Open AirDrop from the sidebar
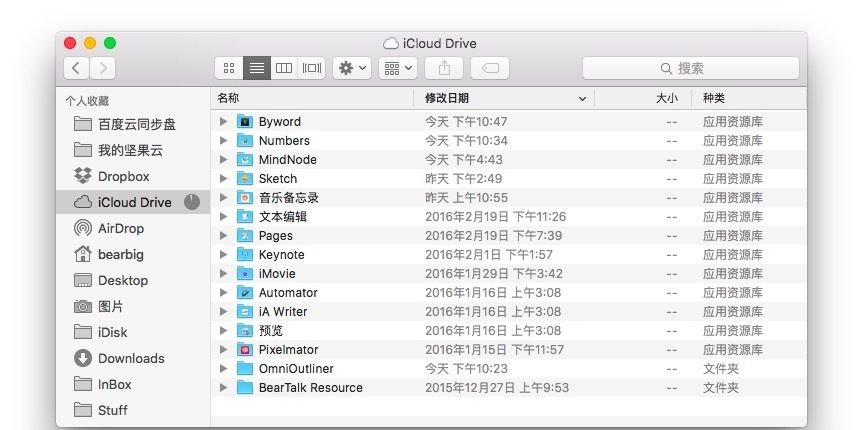This screenshot has width=863, height=430. [x=120, y=228]
